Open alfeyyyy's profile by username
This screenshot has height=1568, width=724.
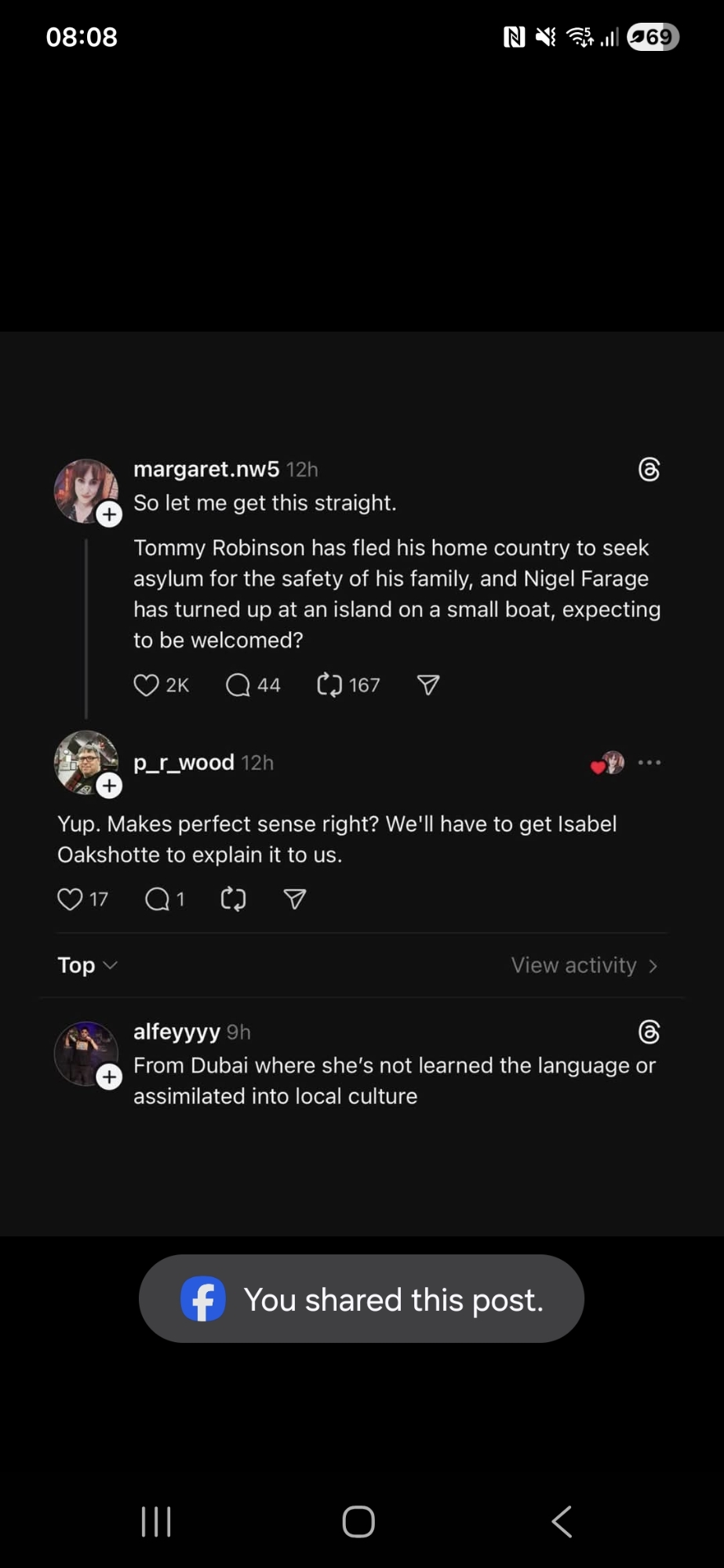pos(176,1032)
